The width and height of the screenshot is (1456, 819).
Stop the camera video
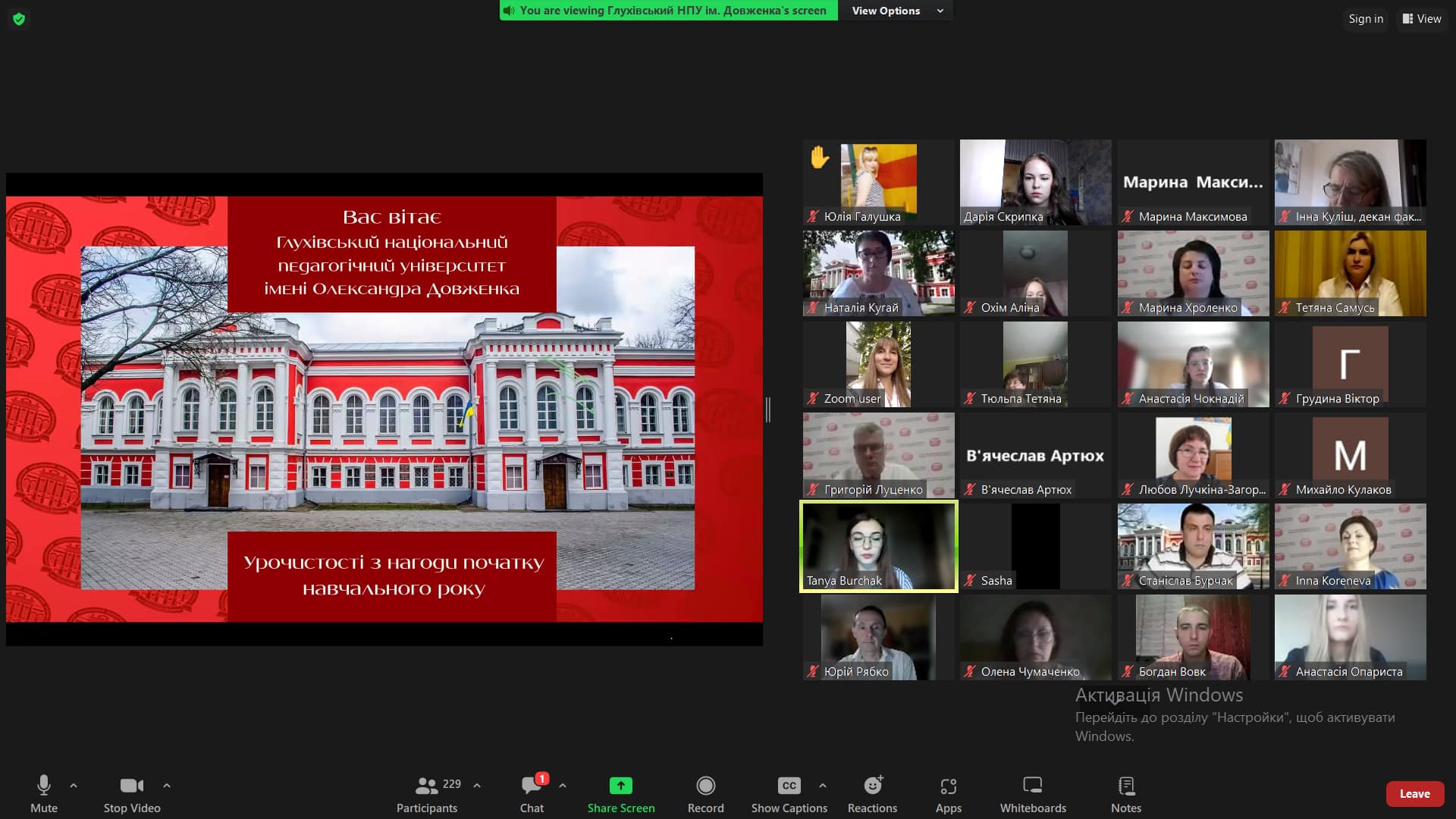click(132, 793)
